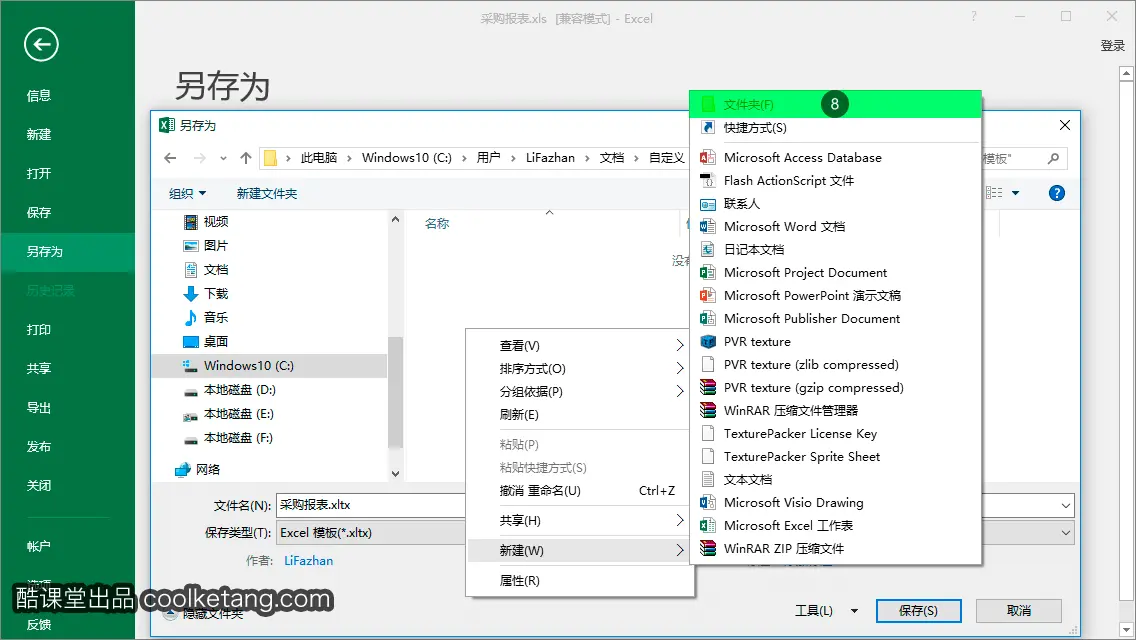The height and width of the screenshot is (640, 1136).
Task: Click the 快捷方式 shortcut icon
Action: 708,128
